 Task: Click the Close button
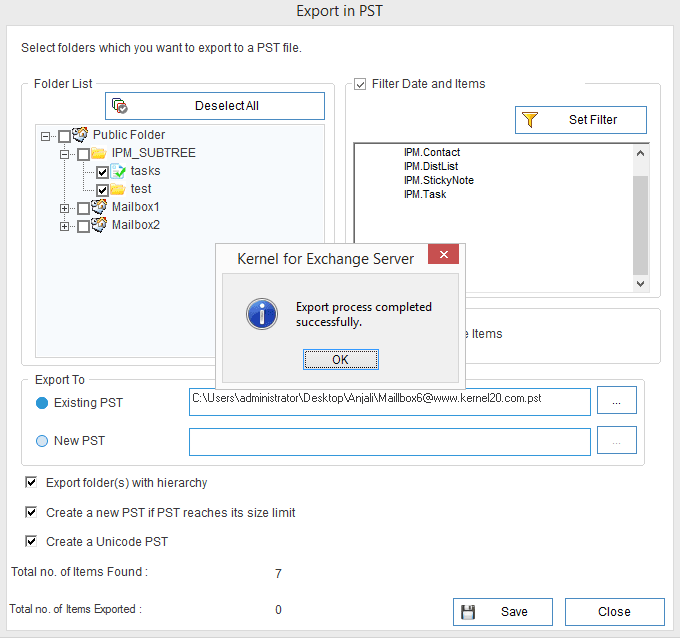point(615,612)
